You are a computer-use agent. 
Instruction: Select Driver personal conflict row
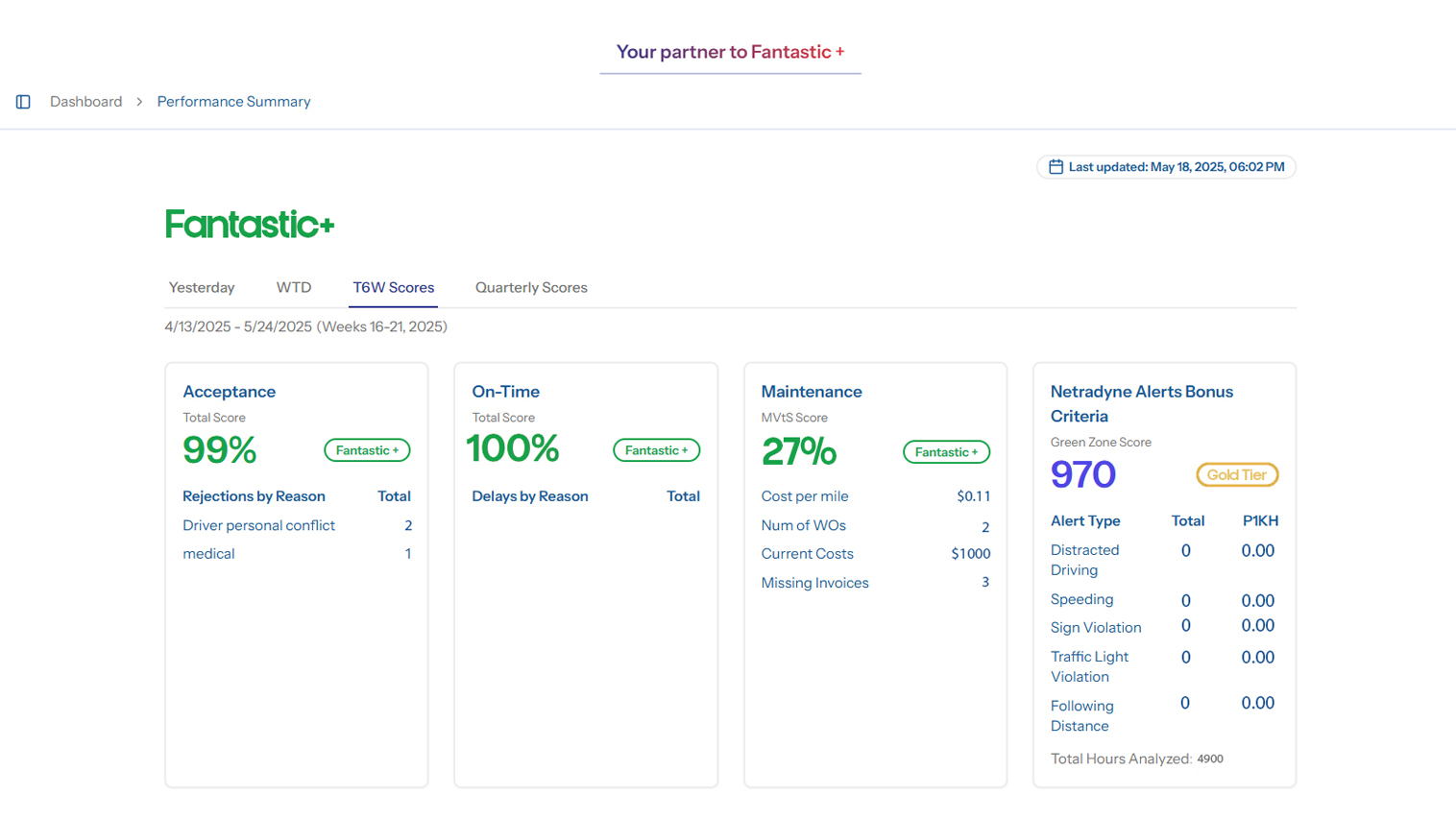tap(297, 525)
